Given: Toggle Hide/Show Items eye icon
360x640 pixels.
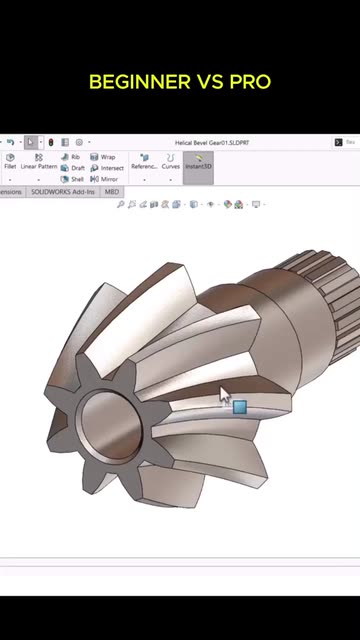Looking at the screenshot, I should [211, 204].
